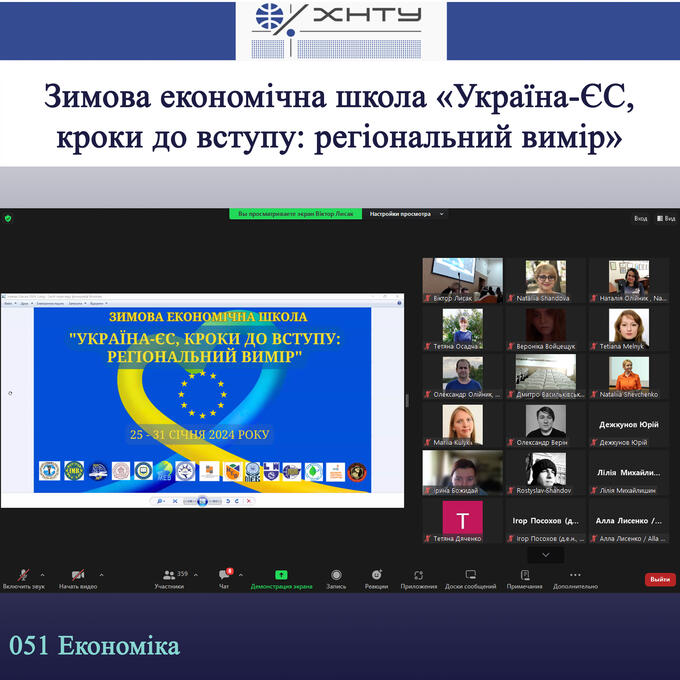Click the red Выйти leave button
Screen dimensions: 680x680
(660, 579)
